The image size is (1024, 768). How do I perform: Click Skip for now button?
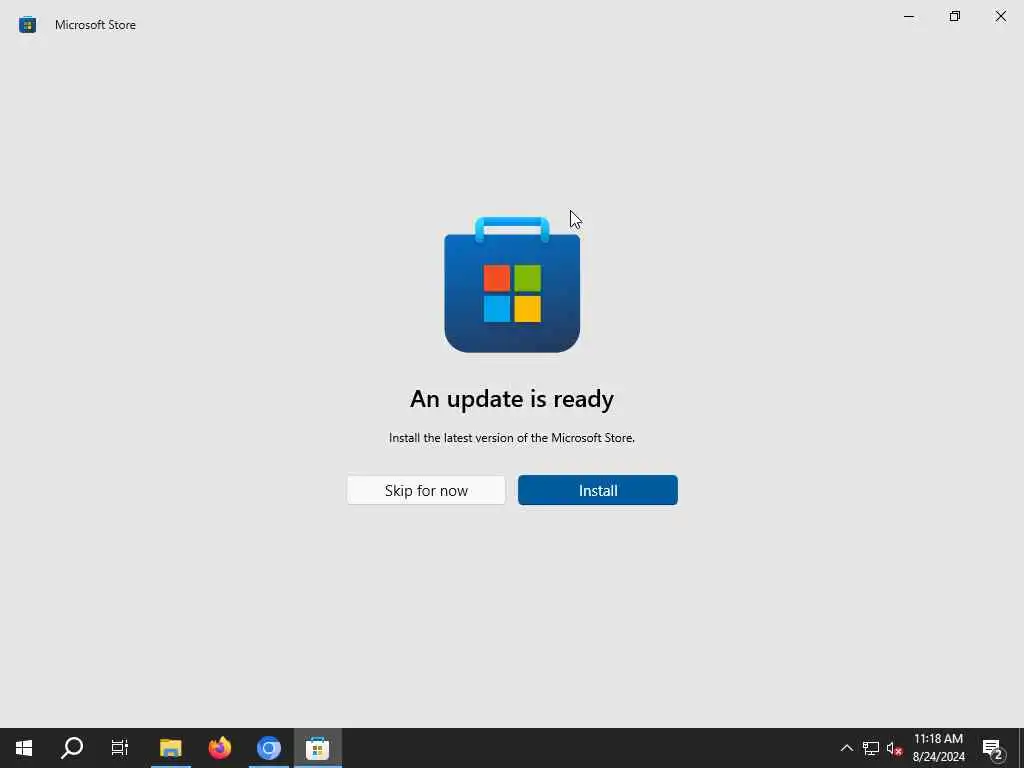pyautogui.click(x=426, y=490)
